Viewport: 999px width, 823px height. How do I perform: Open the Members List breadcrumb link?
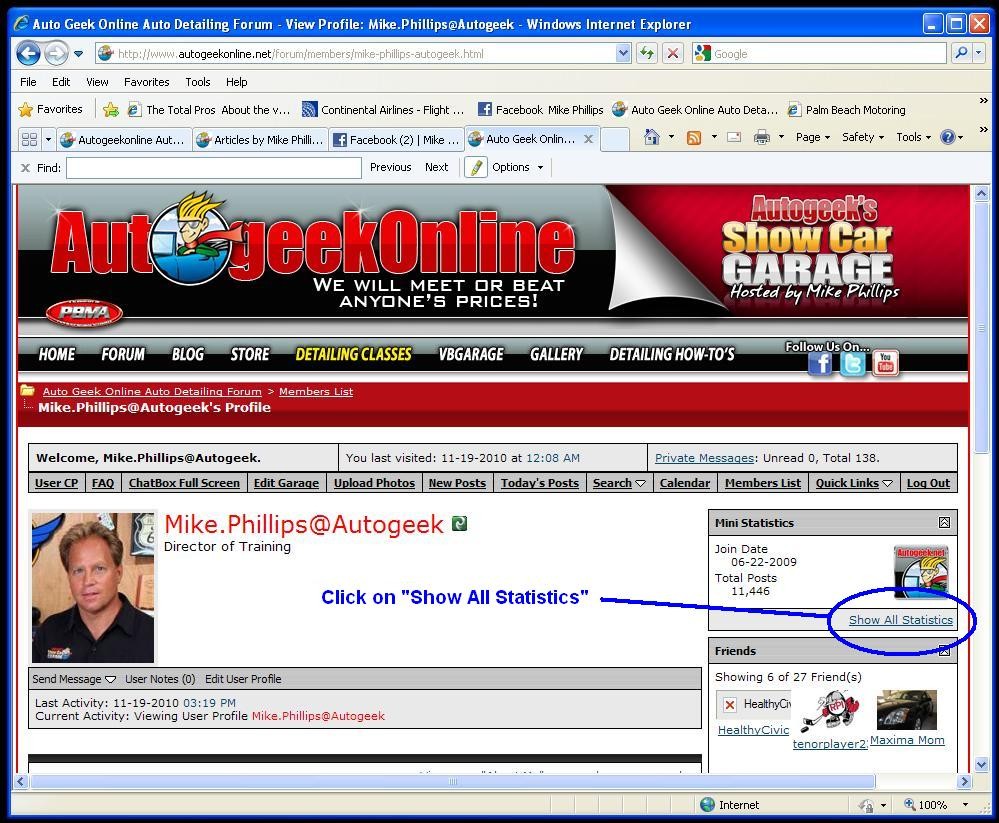click(x=315, y=391)
